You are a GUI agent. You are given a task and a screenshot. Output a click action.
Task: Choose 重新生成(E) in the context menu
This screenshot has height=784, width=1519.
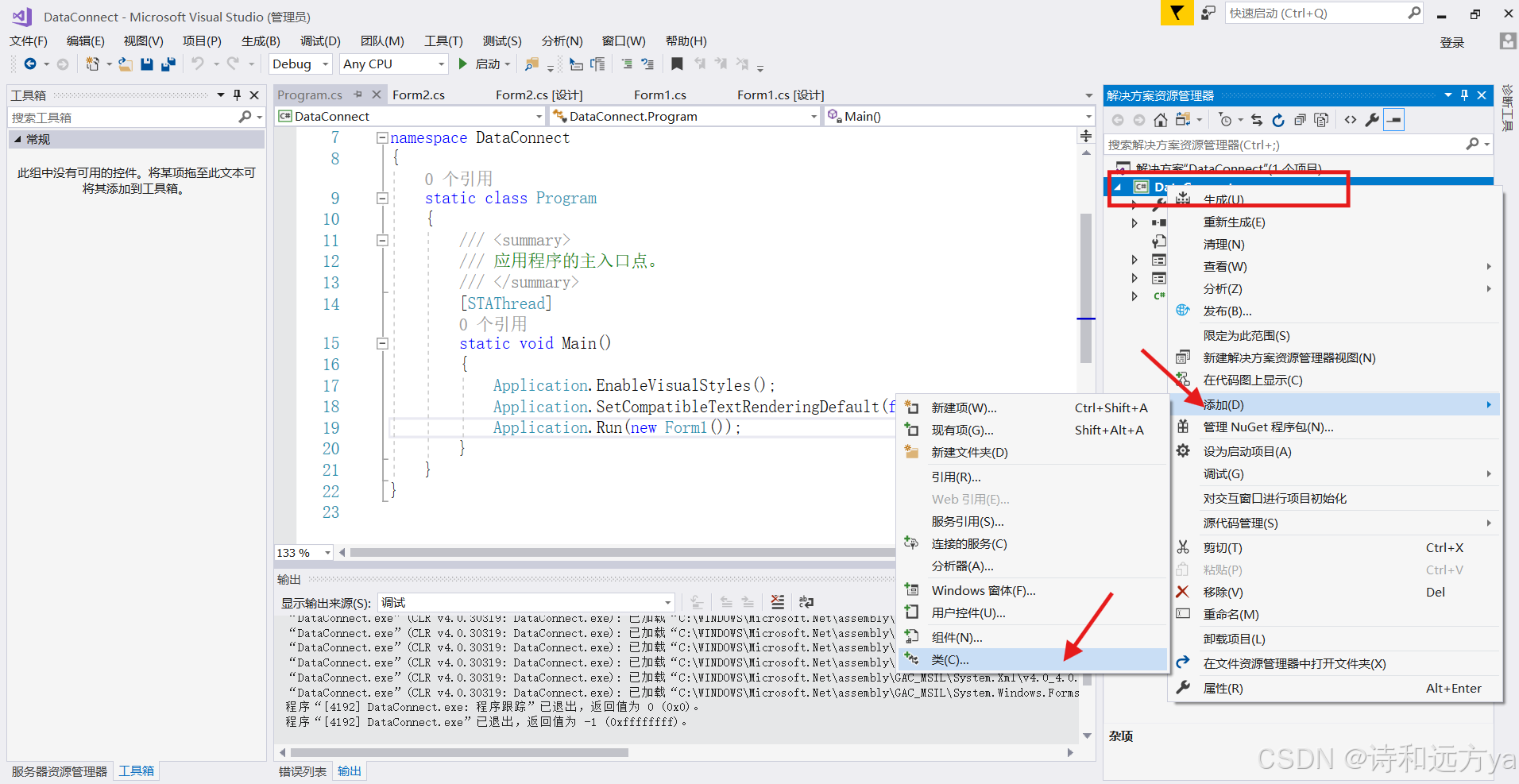tap(1336, 222)
